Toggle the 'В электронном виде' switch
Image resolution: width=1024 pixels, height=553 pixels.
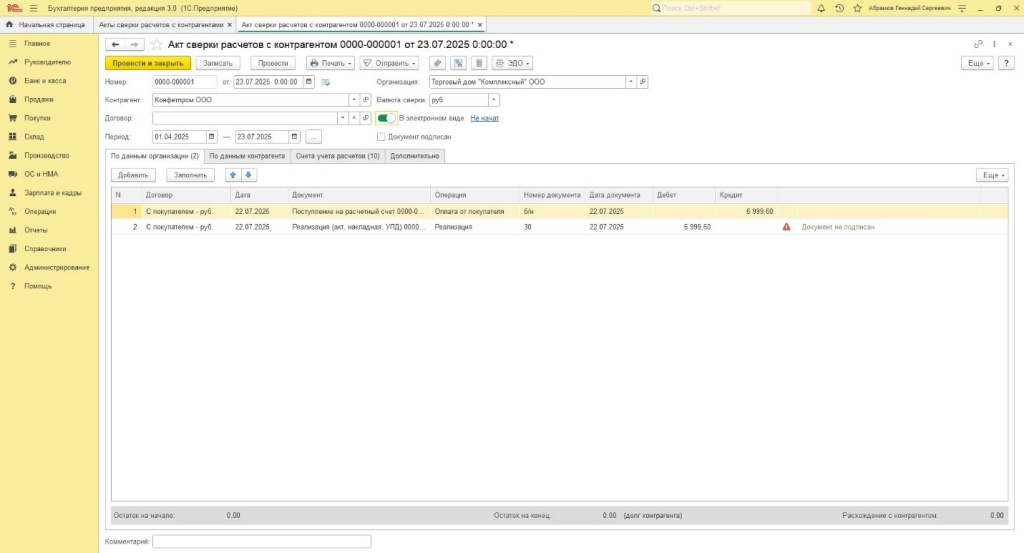click(x=386, y=118)
